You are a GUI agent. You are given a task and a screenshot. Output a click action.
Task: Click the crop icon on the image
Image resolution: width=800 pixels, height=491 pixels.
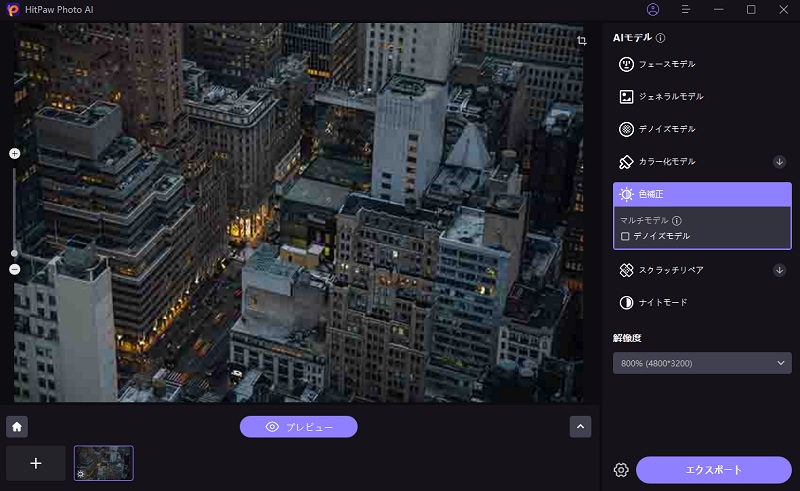point(582,41)
